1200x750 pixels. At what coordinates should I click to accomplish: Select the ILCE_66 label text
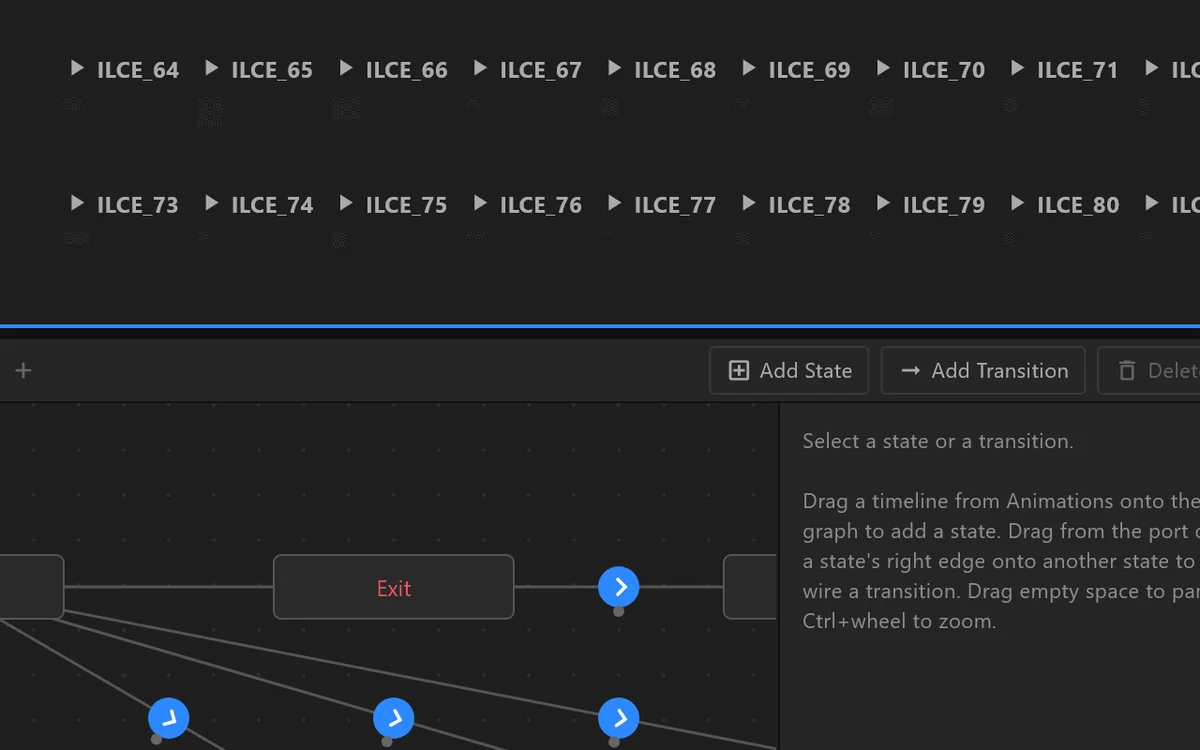click(x=407, y=70)
